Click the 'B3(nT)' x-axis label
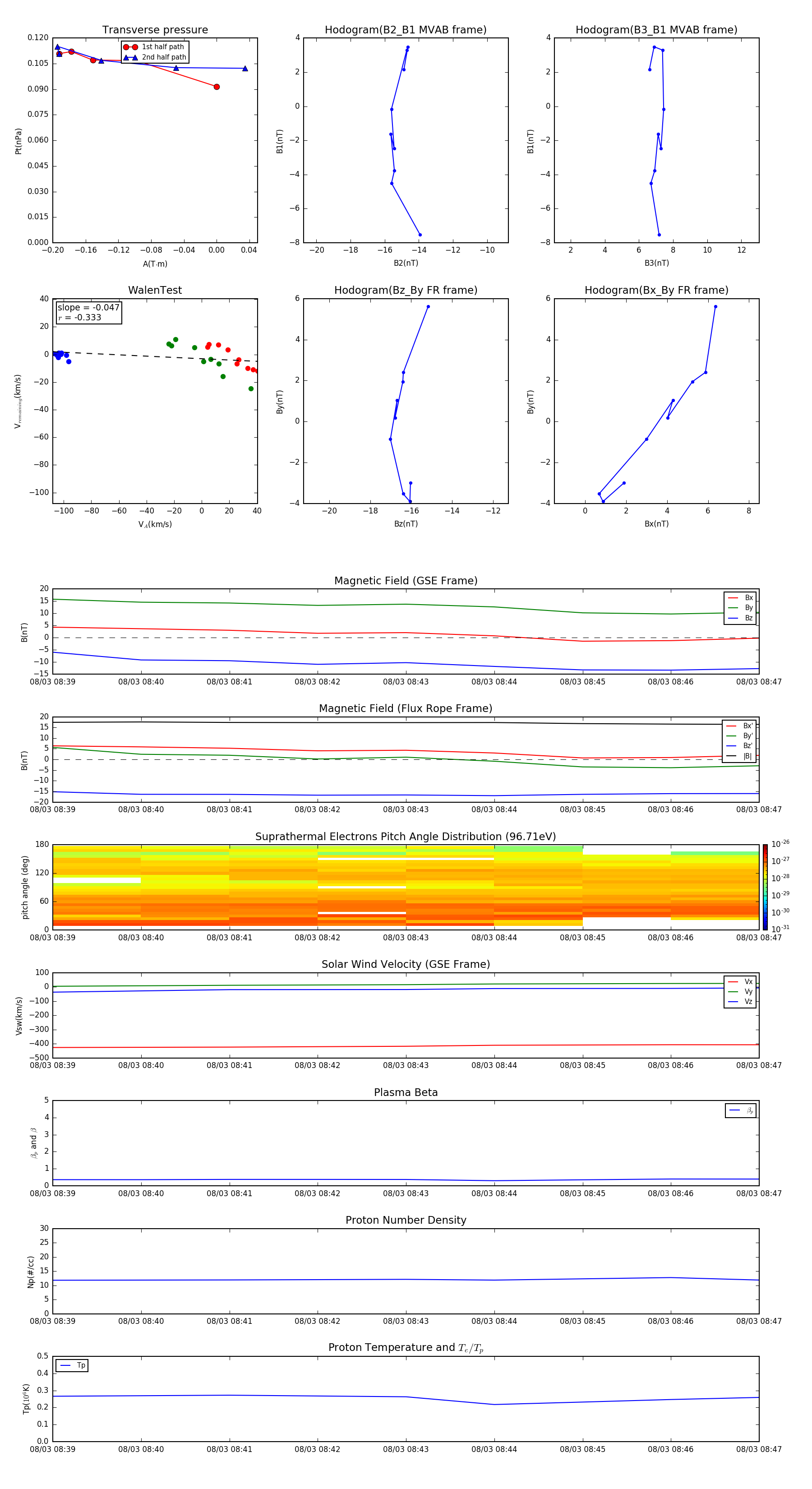 click(x=656, y=263)
